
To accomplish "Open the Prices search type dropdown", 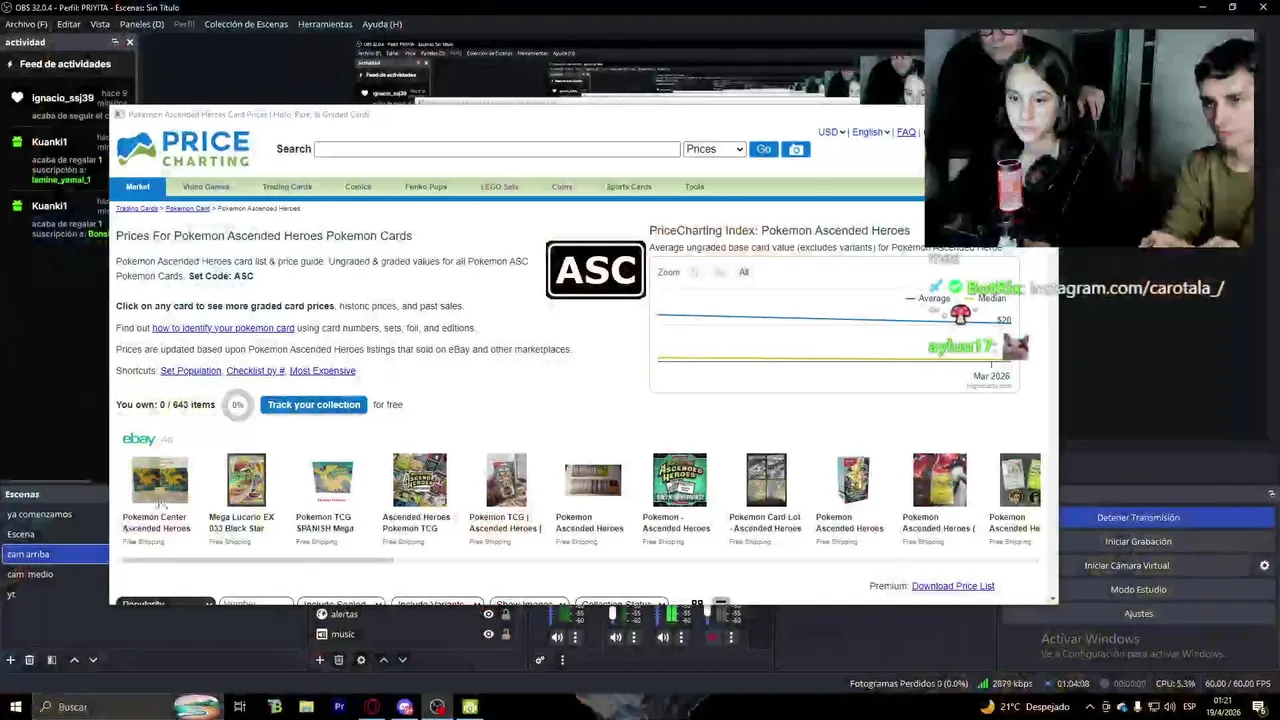I will (x=715, y=149).
